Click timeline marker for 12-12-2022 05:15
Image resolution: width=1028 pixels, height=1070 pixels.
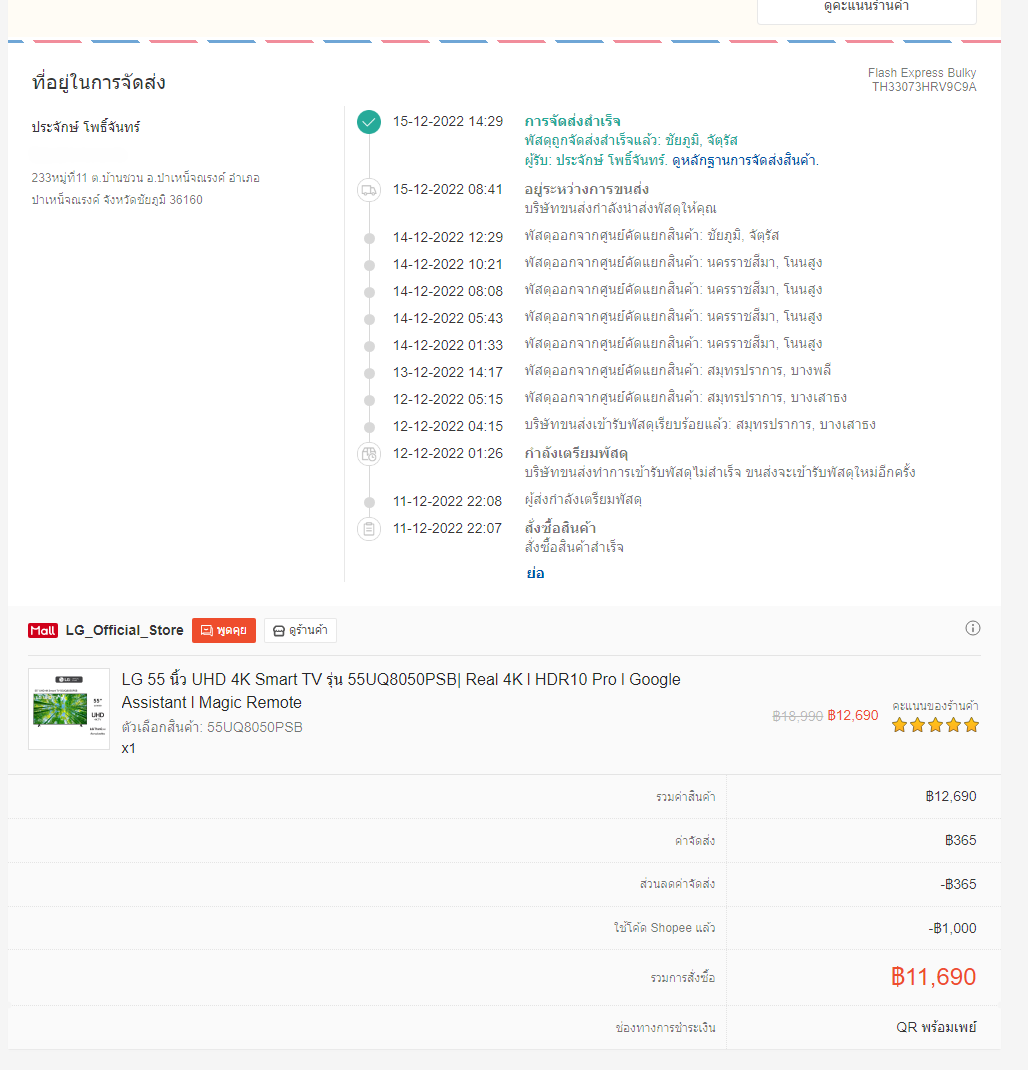[369, 401]
